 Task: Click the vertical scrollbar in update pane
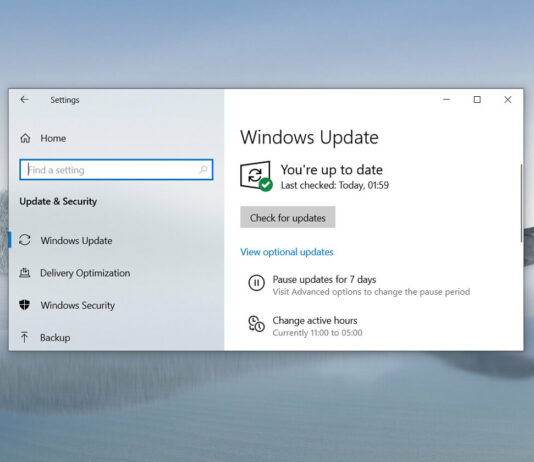[x=521, y=203]
